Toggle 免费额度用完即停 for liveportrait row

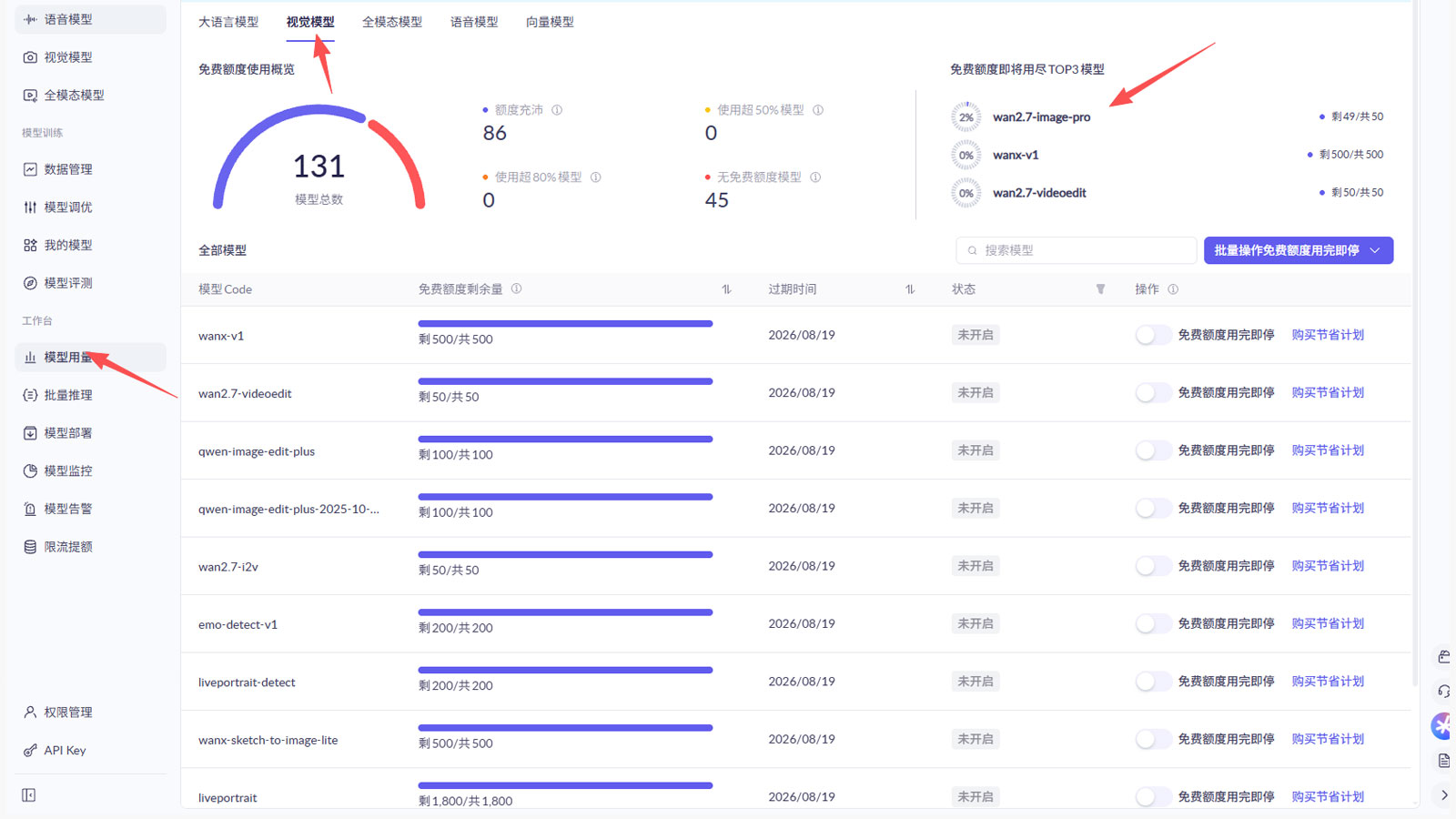pyautogui.click(x=1153, y=797)
